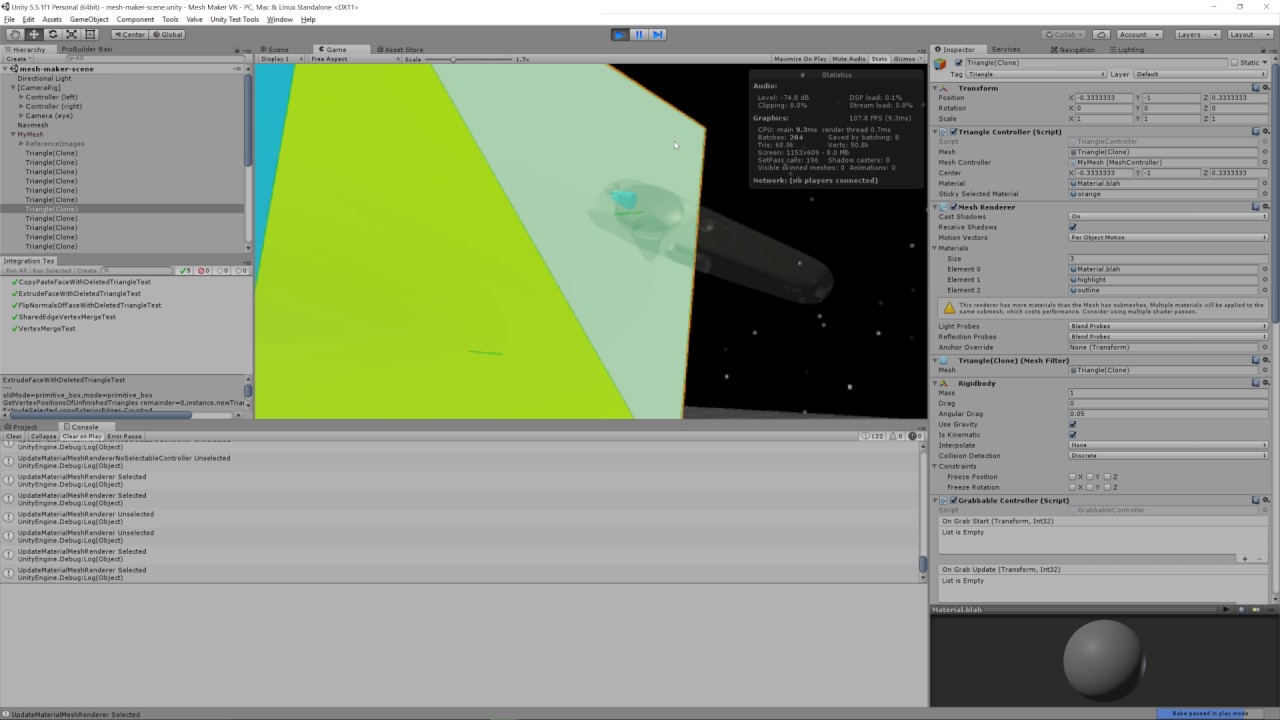This screenshot has height=720, width=1280.
Task: Open the Layer dropdown in the Inspector
Action: tap(1200, 74)
